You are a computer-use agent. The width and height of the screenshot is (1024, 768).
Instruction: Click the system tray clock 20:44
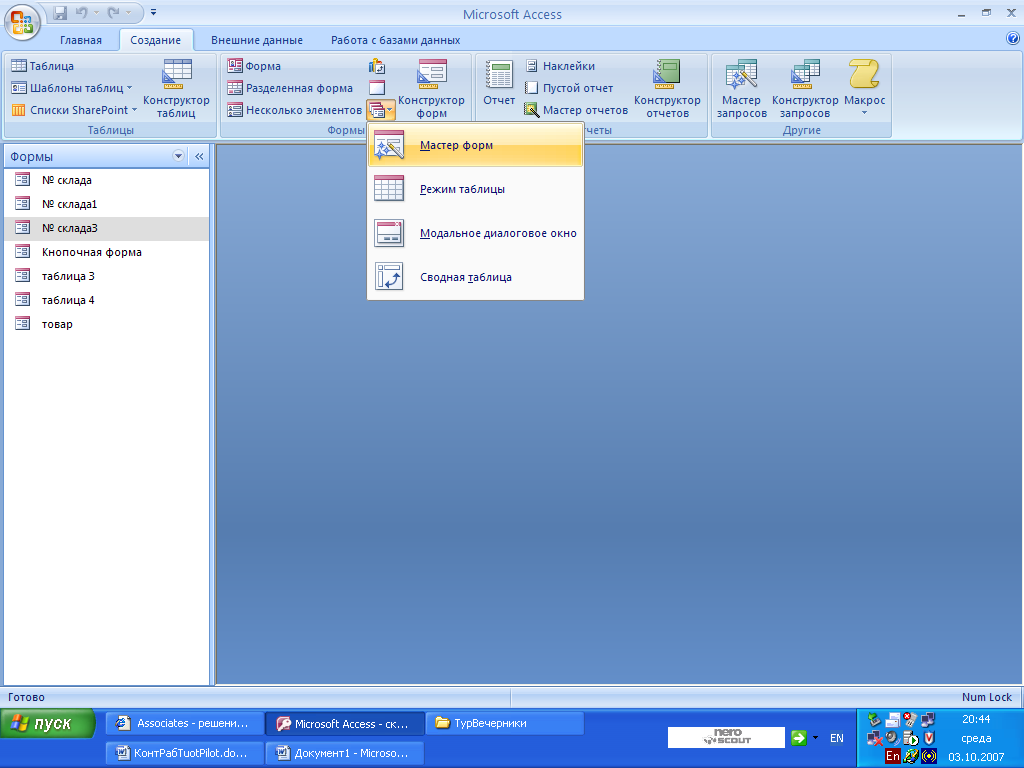(x=976, y=719)
